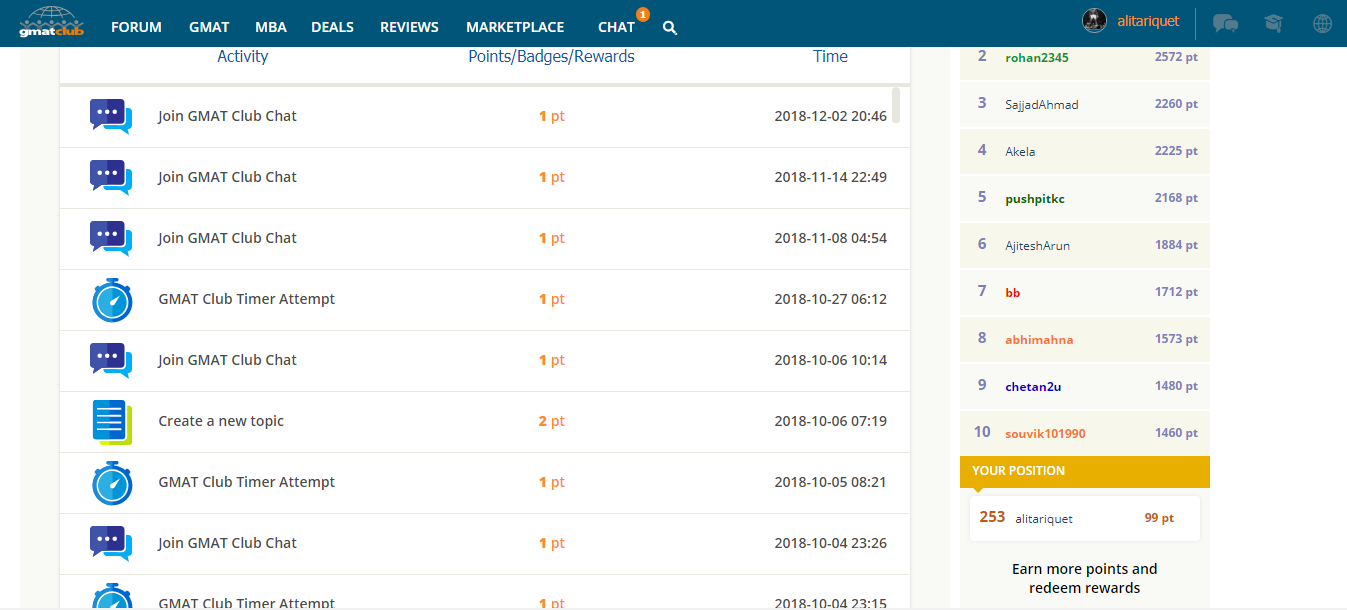Viewport: 1347px width, 610px height.
Task: Click the 2572 pt score
Action: tap(1176, 57)
